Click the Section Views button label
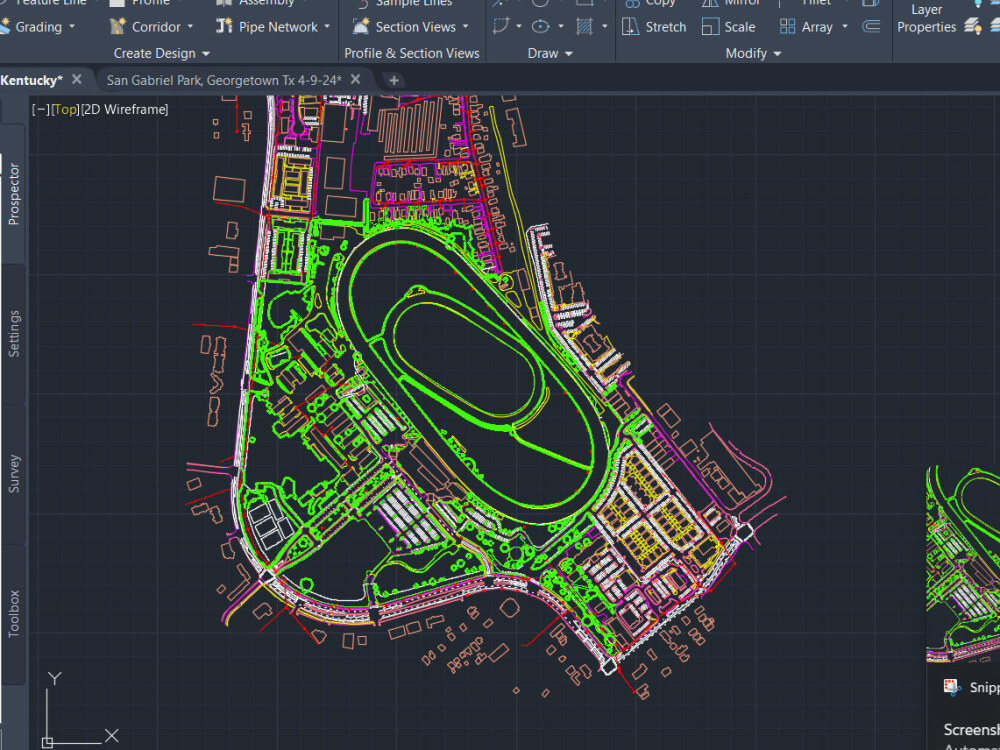 [416, 27]
